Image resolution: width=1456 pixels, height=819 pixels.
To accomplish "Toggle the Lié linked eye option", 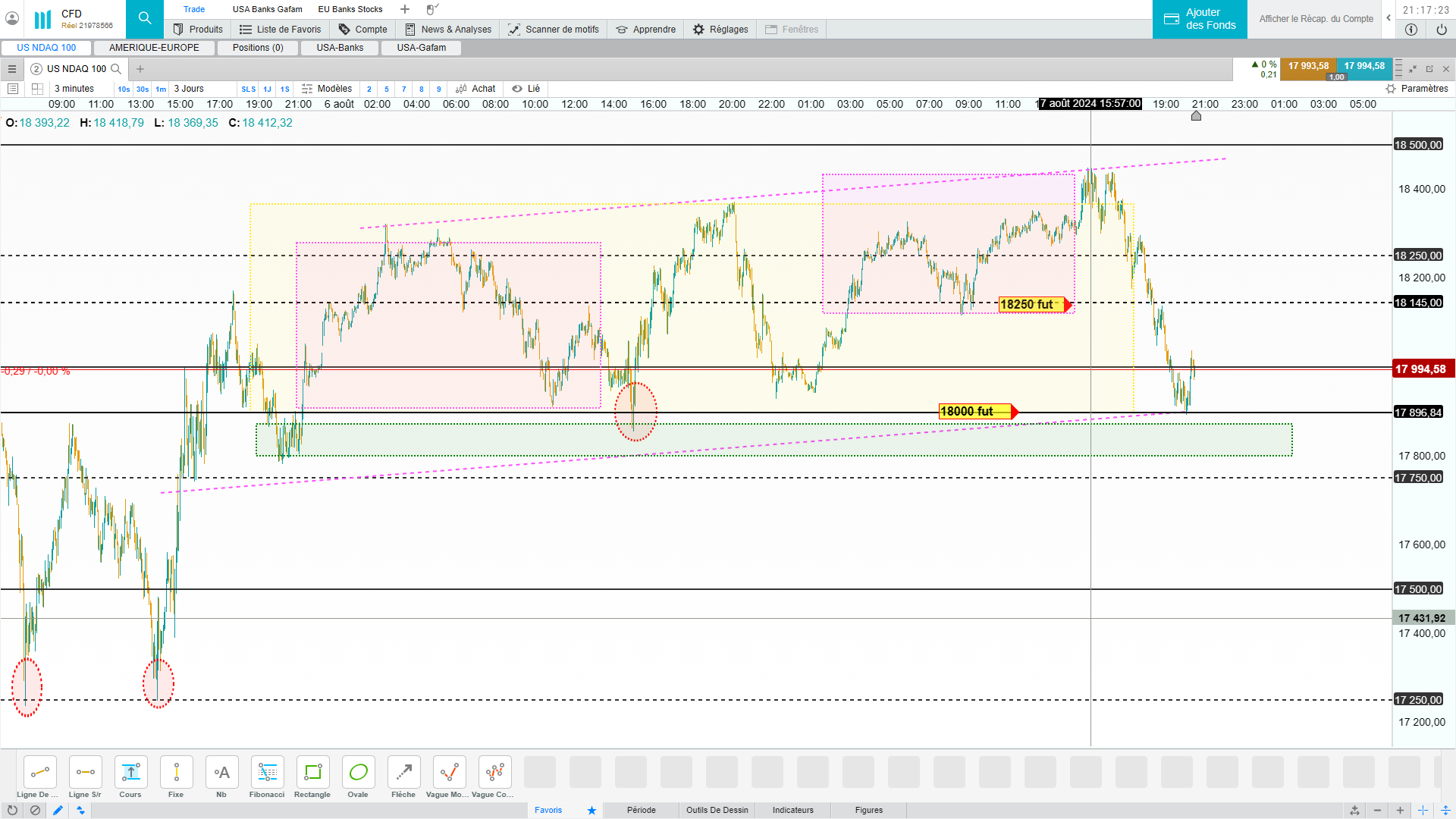I will [526, 89].
